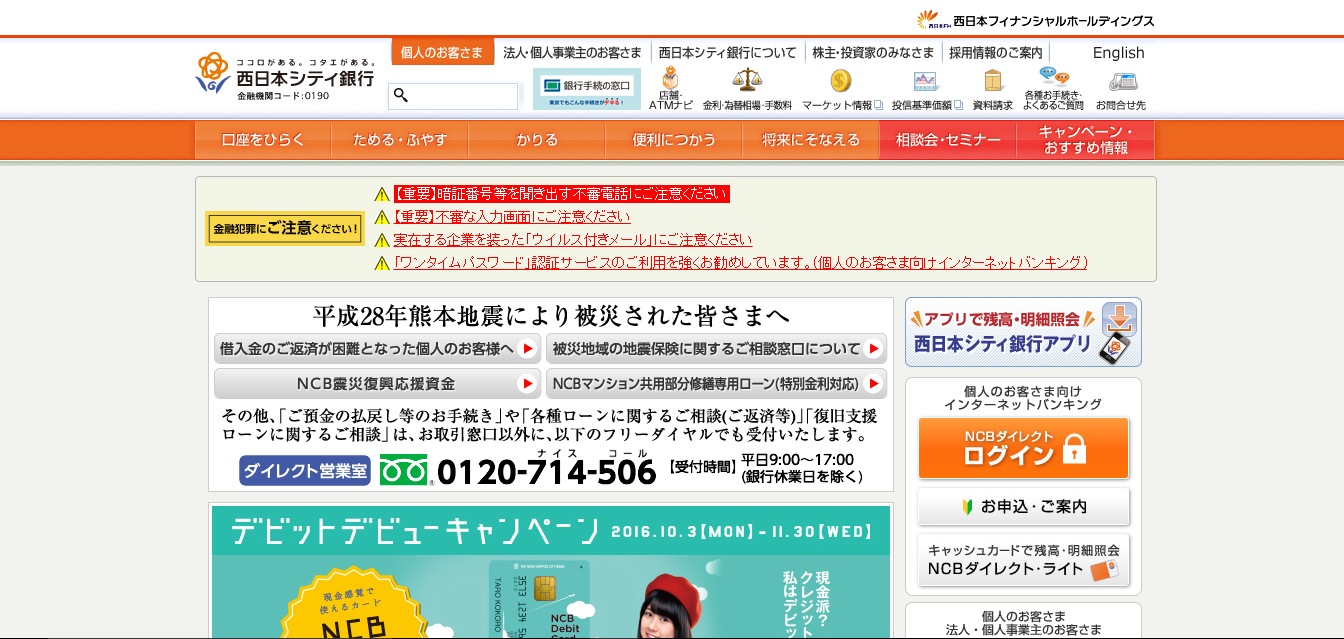
Task: Open 資料請求 document icon
Action: [x=992, y=88]
